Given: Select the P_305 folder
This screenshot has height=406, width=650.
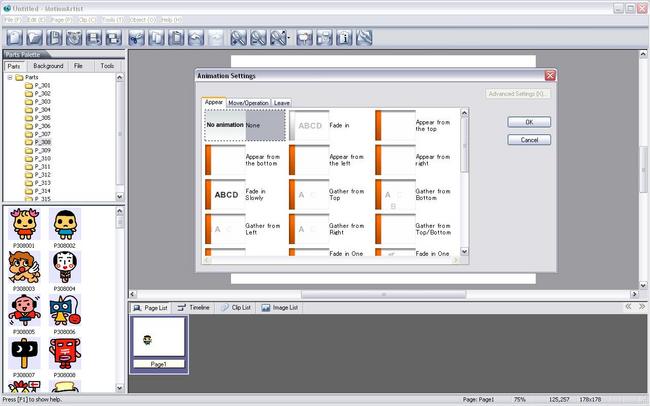Looking at the screenshot, I should (x=38, y=118).
